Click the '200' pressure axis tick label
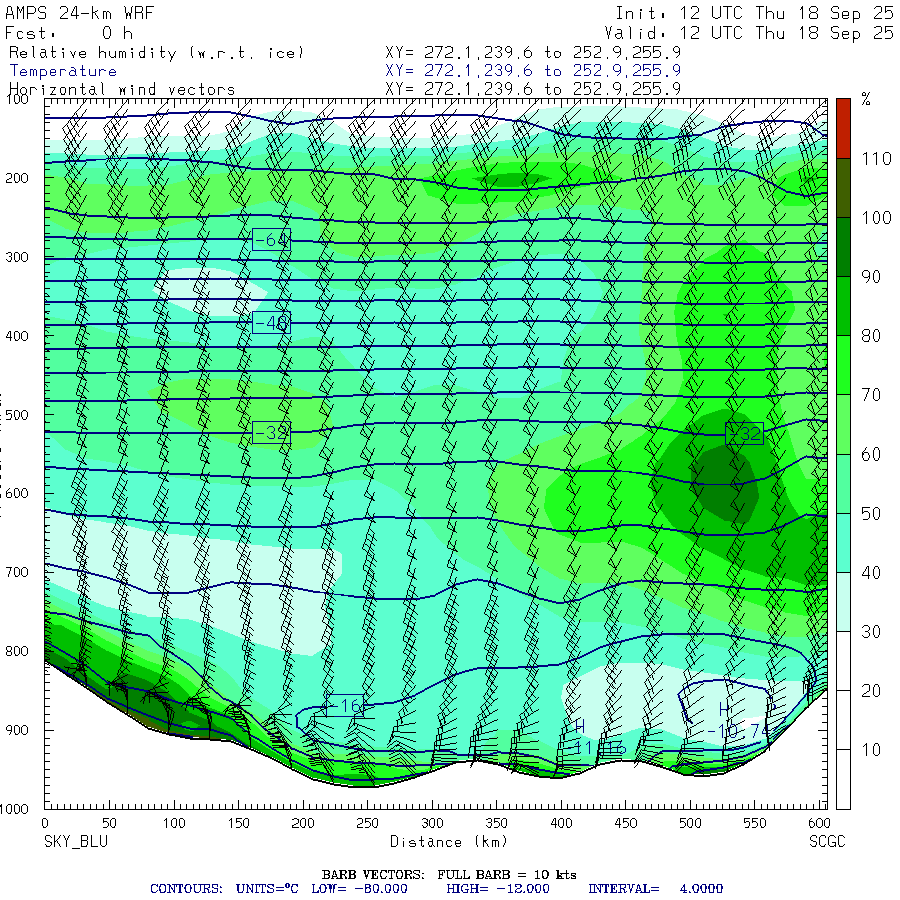The width and height of the screenshot is (900, 900). 17,178
